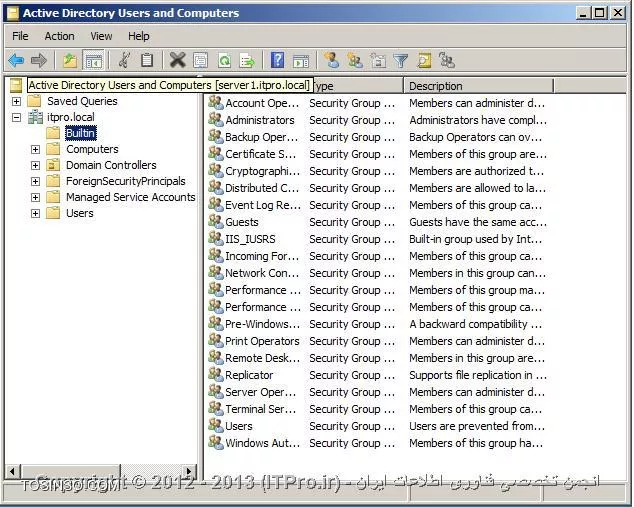Expand the Computers container
The height and width of the screenshot is (507, 634).
[x=35, y=149]
